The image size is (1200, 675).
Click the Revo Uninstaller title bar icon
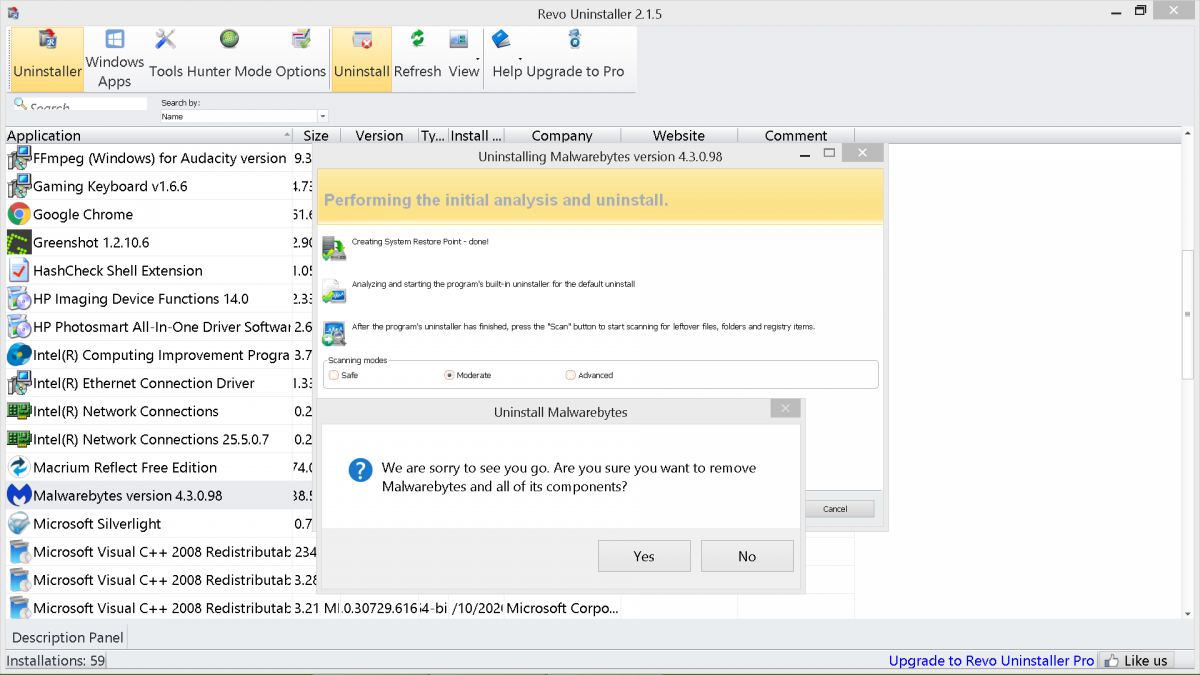tap(13, 13)
